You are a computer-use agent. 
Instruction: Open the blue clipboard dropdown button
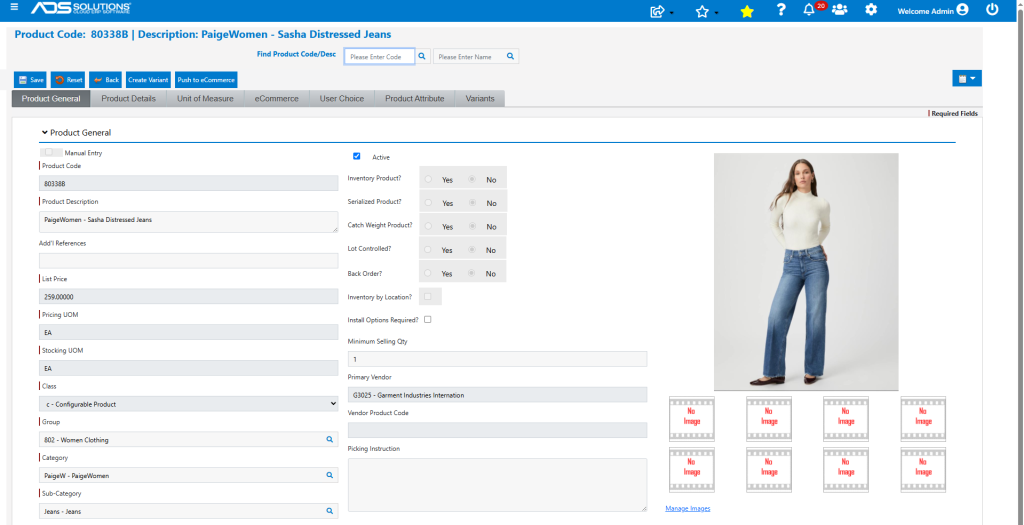coord(967,78)
